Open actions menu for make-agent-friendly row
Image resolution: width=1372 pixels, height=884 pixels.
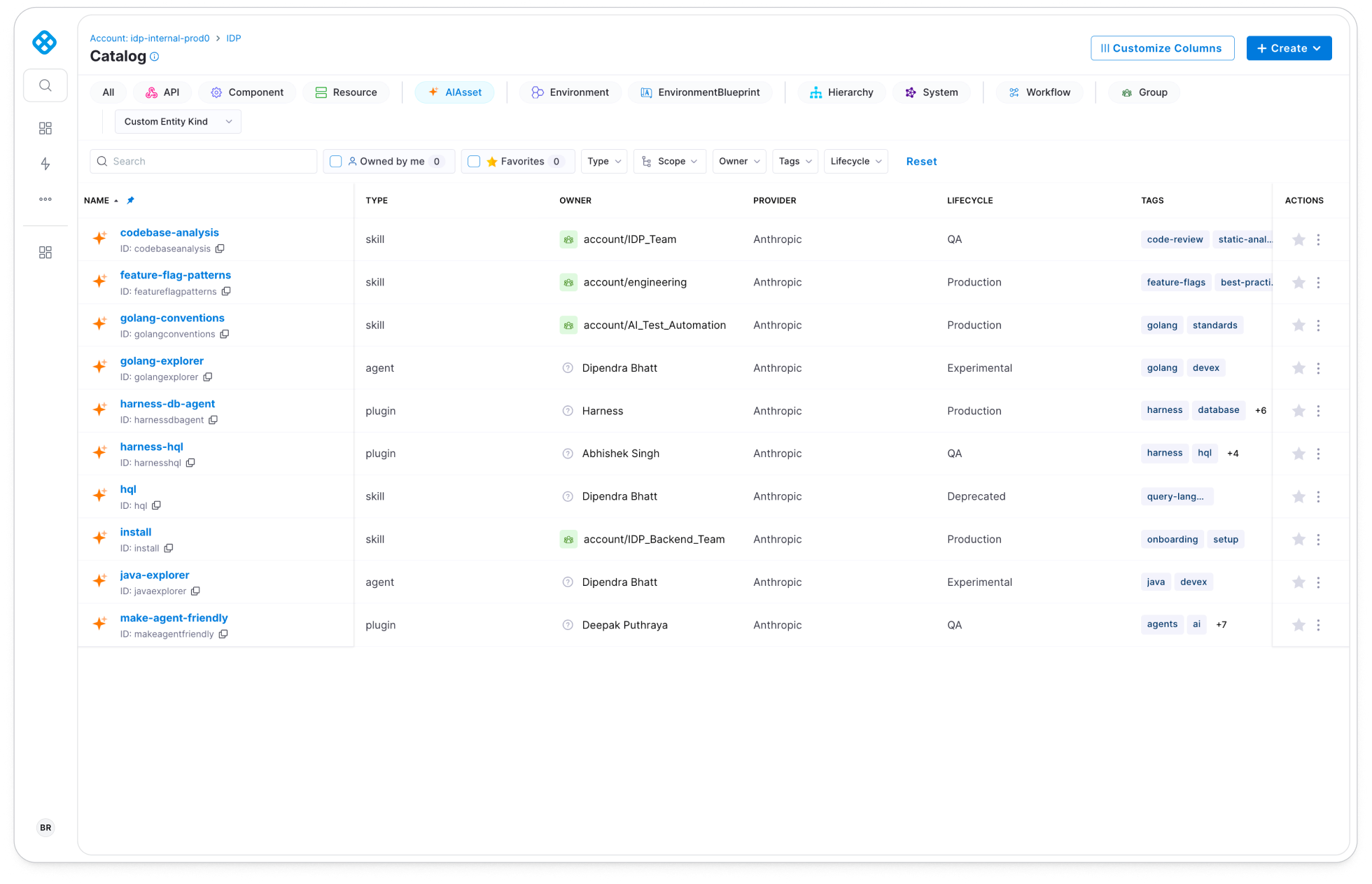1318,625
